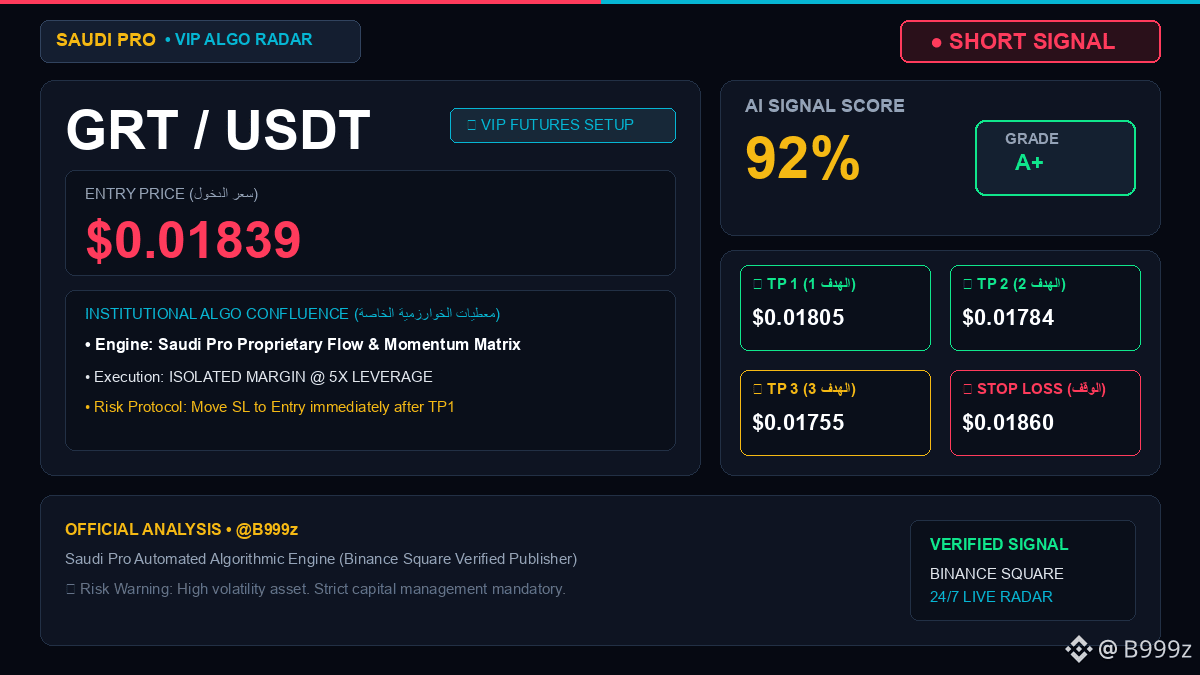Click the SHORT SIGNAL badge
The height and width of the screenshot is (675, 1200).
click(1030, 42)
